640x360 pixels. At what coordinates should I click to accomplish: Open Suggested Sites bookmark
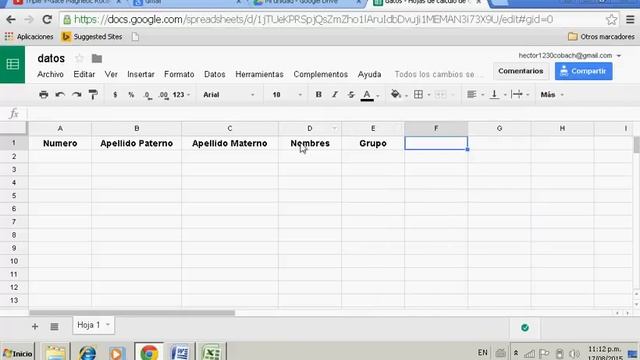(x=91, y=37)
